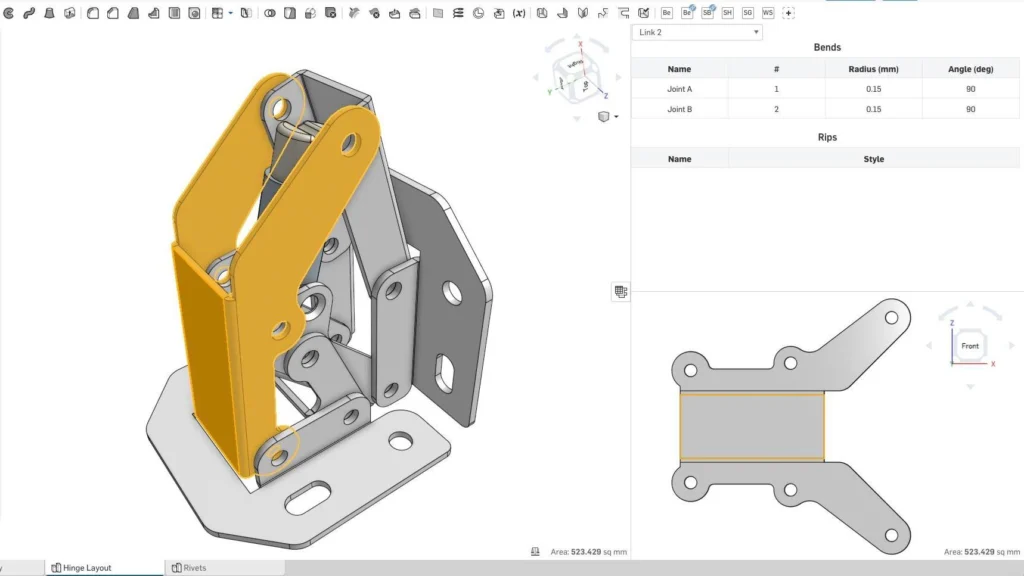Click the SH custom feature icon
The width and height of the screenshot is (1024, 576).
(x=727, y=13)
